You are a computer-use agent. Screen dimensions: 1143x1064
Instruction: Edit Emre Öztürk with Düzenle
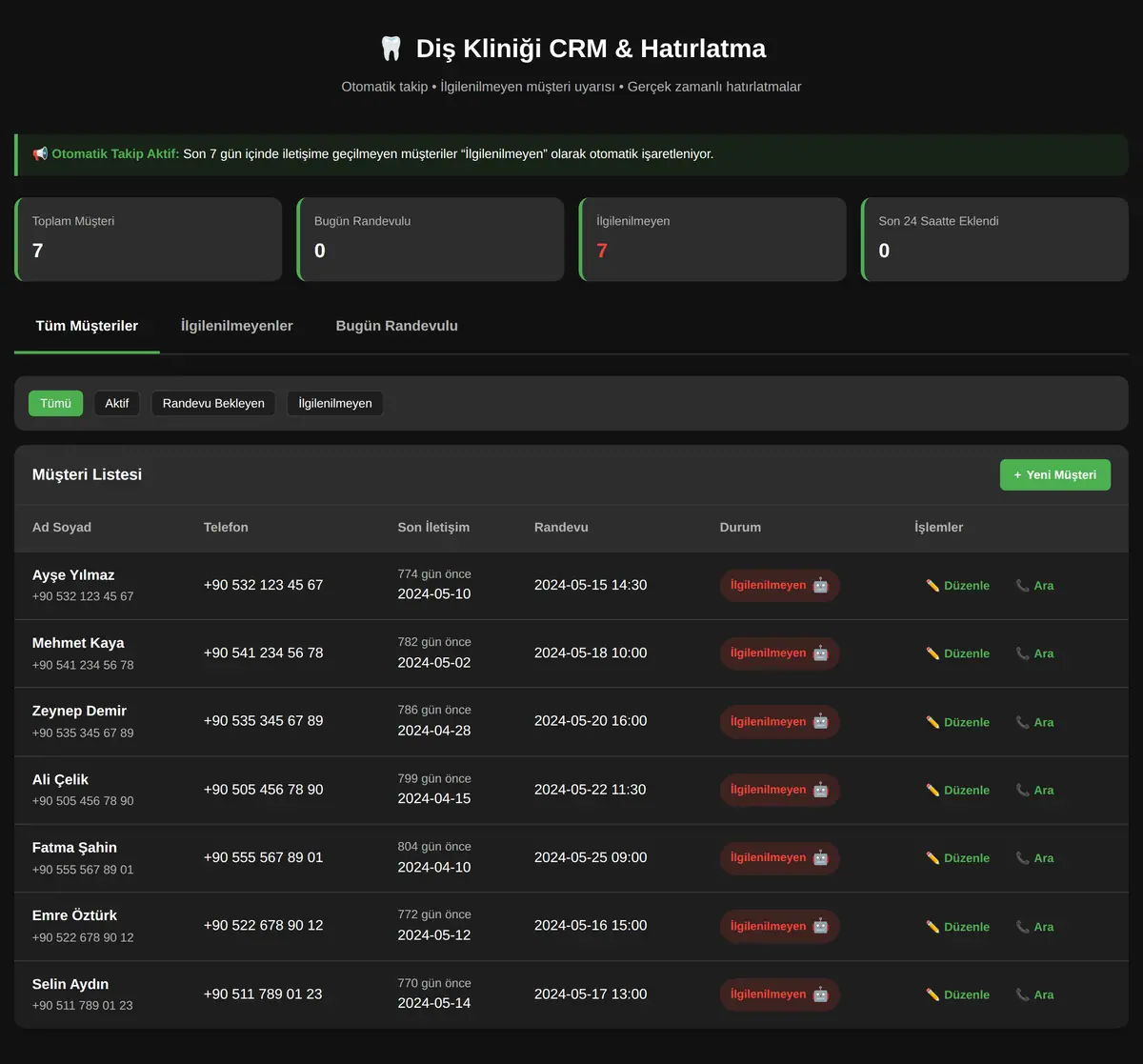click(958, 926)
